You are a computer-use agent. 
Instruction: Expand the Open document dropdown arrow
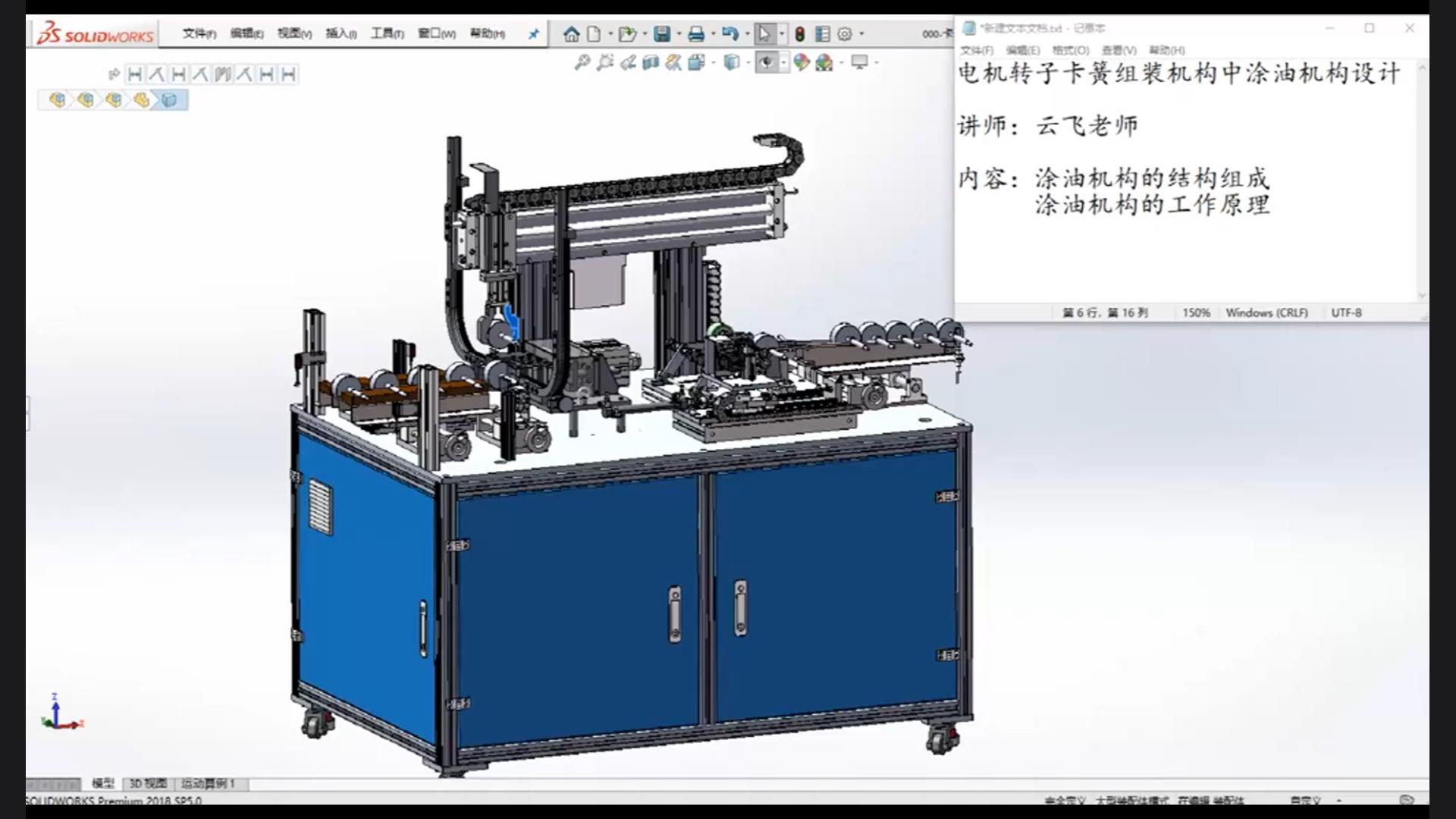[645, 34]
